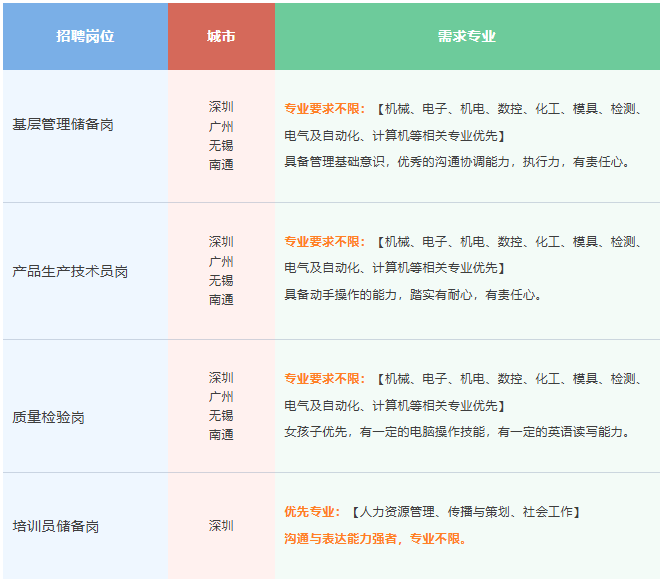
Task: Click 电气及自动化 line in 质量检验岗 row
Action: click(395, 406)
